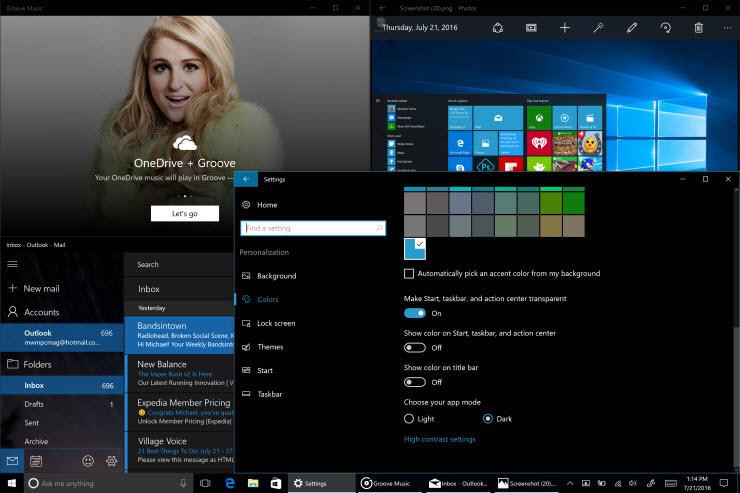Image resolution: width=740 pixels, height=493 pixels.
Task: Open High contrast settings link
Action: pyautogui.click(x=440, y=439)
